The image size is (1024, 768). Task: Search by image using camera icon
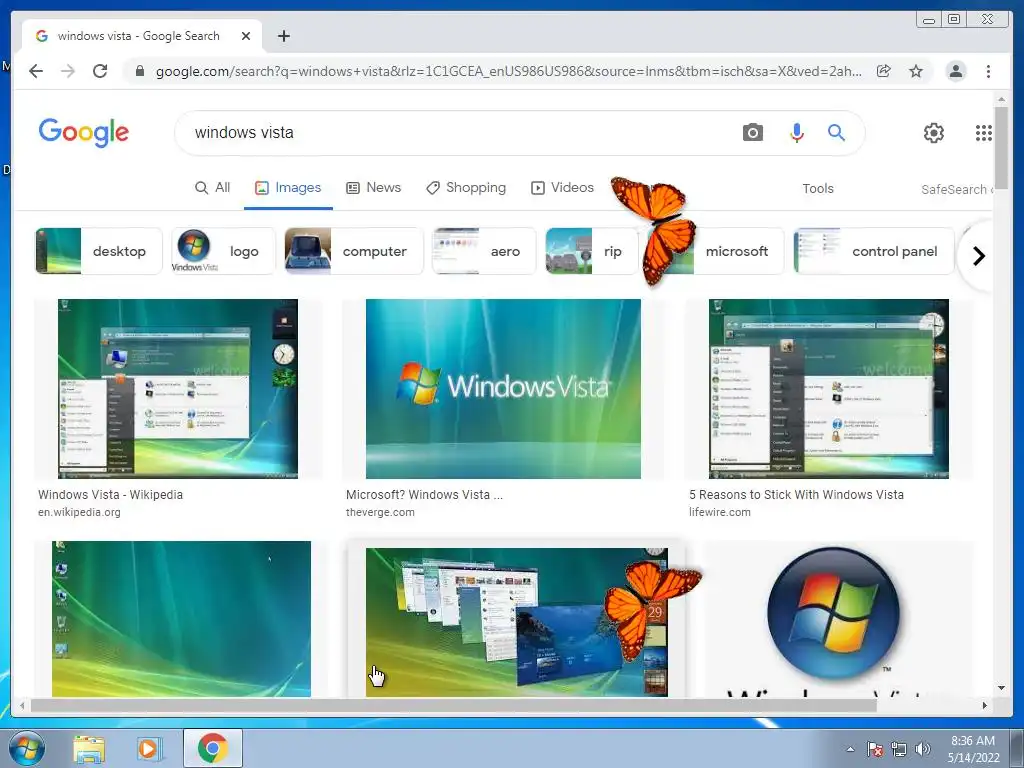click(x=752, y=133)
